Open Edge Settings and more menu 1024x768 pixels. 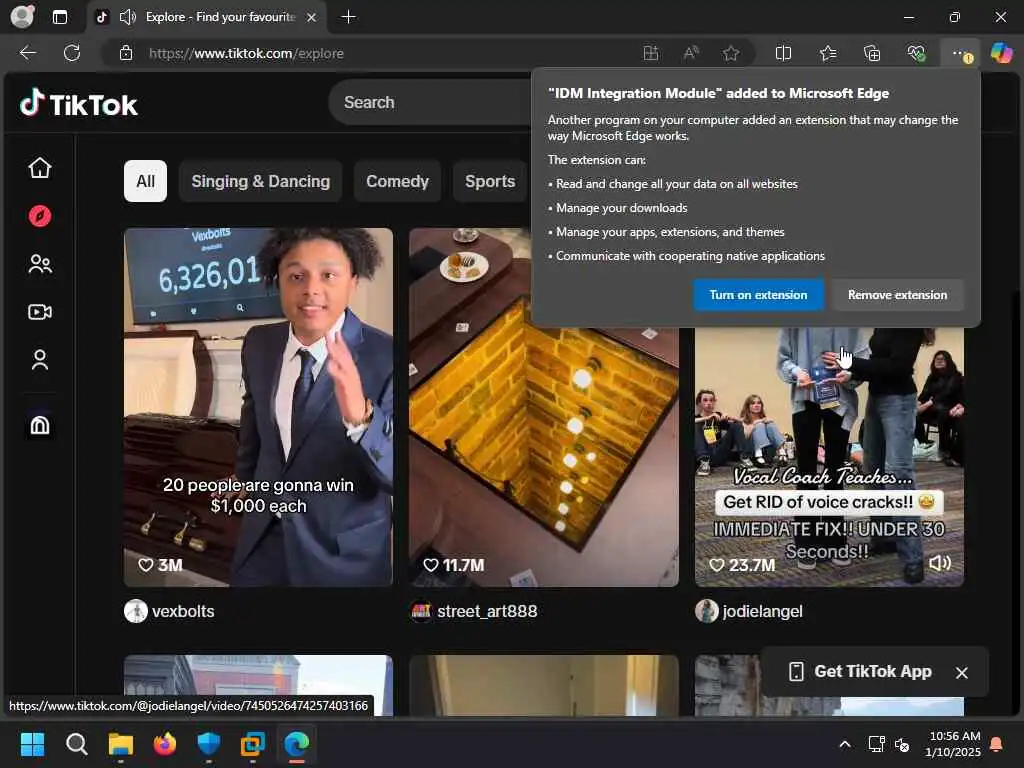pos(960,53)
